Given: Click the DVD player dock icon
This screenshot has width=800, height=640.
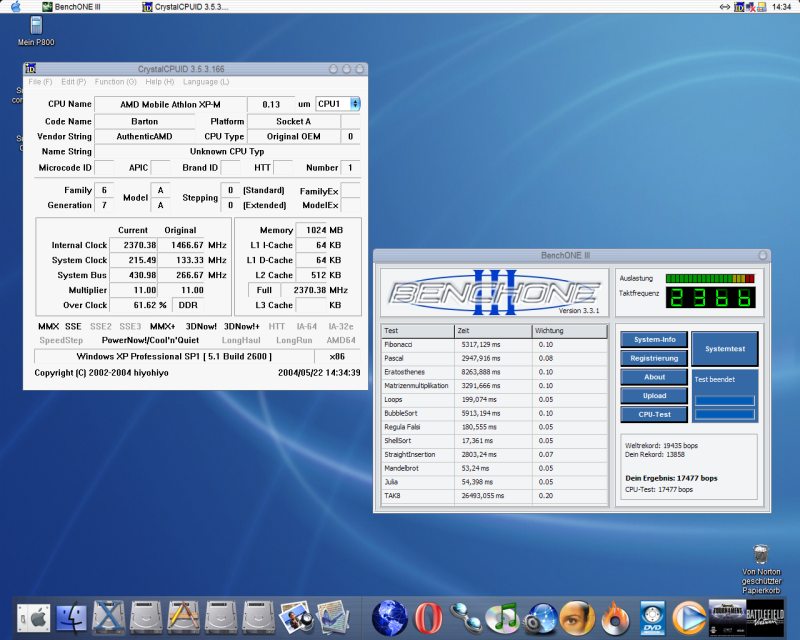Looking at the screenshot, I should click(x=651, y=618).
